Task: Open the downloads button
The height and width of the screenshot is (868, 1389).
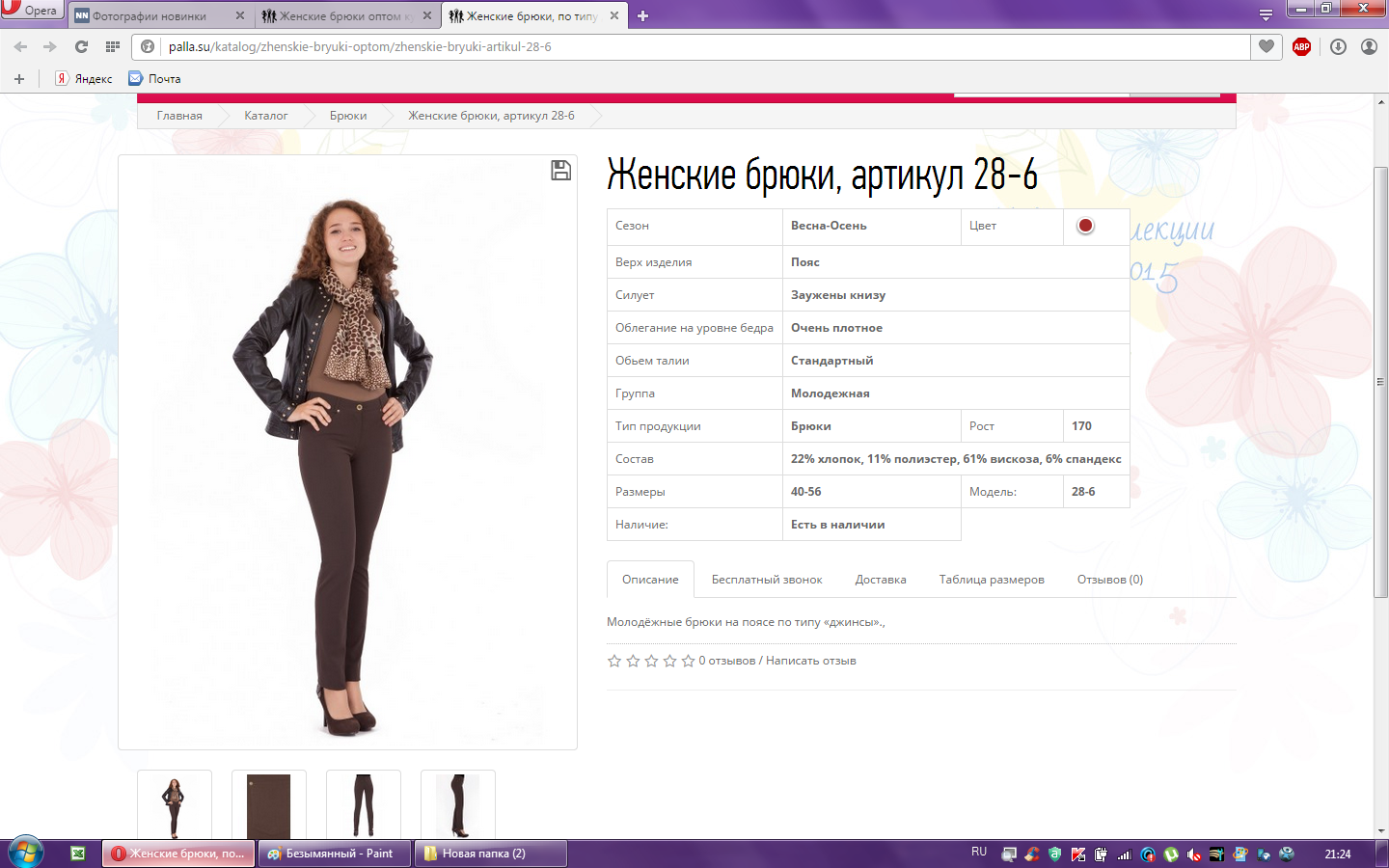Action: point(1338,46)
